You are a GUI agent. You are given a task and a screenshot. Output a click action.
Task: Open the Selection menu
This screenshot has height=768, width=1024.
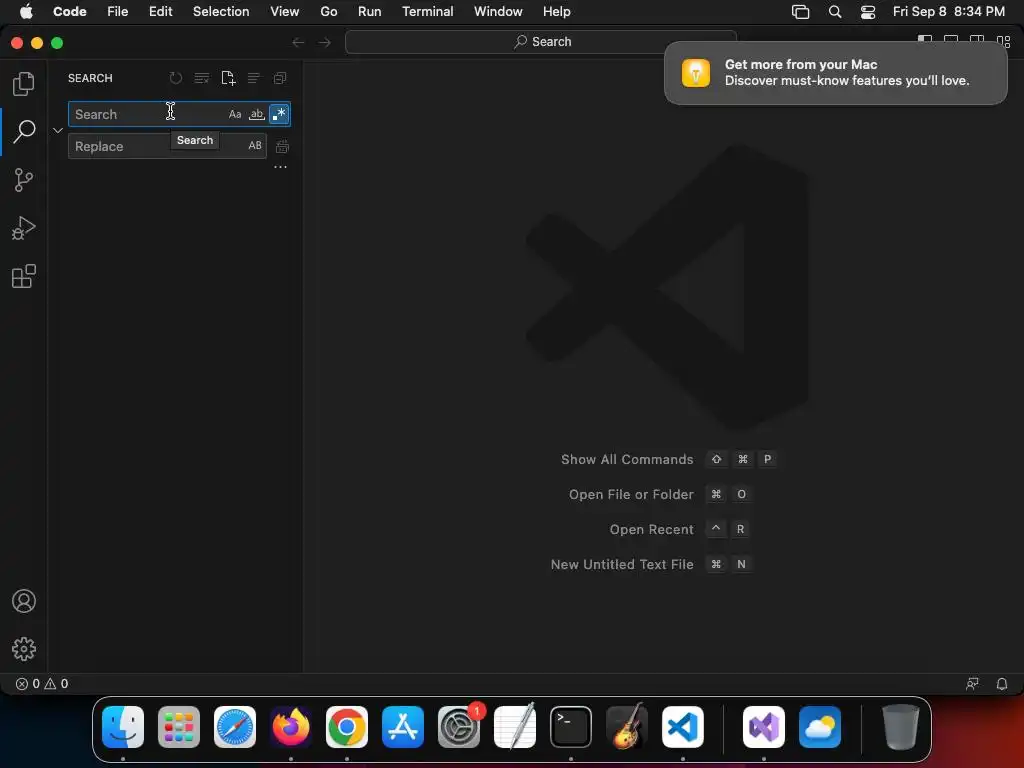[x=221, y=12]
